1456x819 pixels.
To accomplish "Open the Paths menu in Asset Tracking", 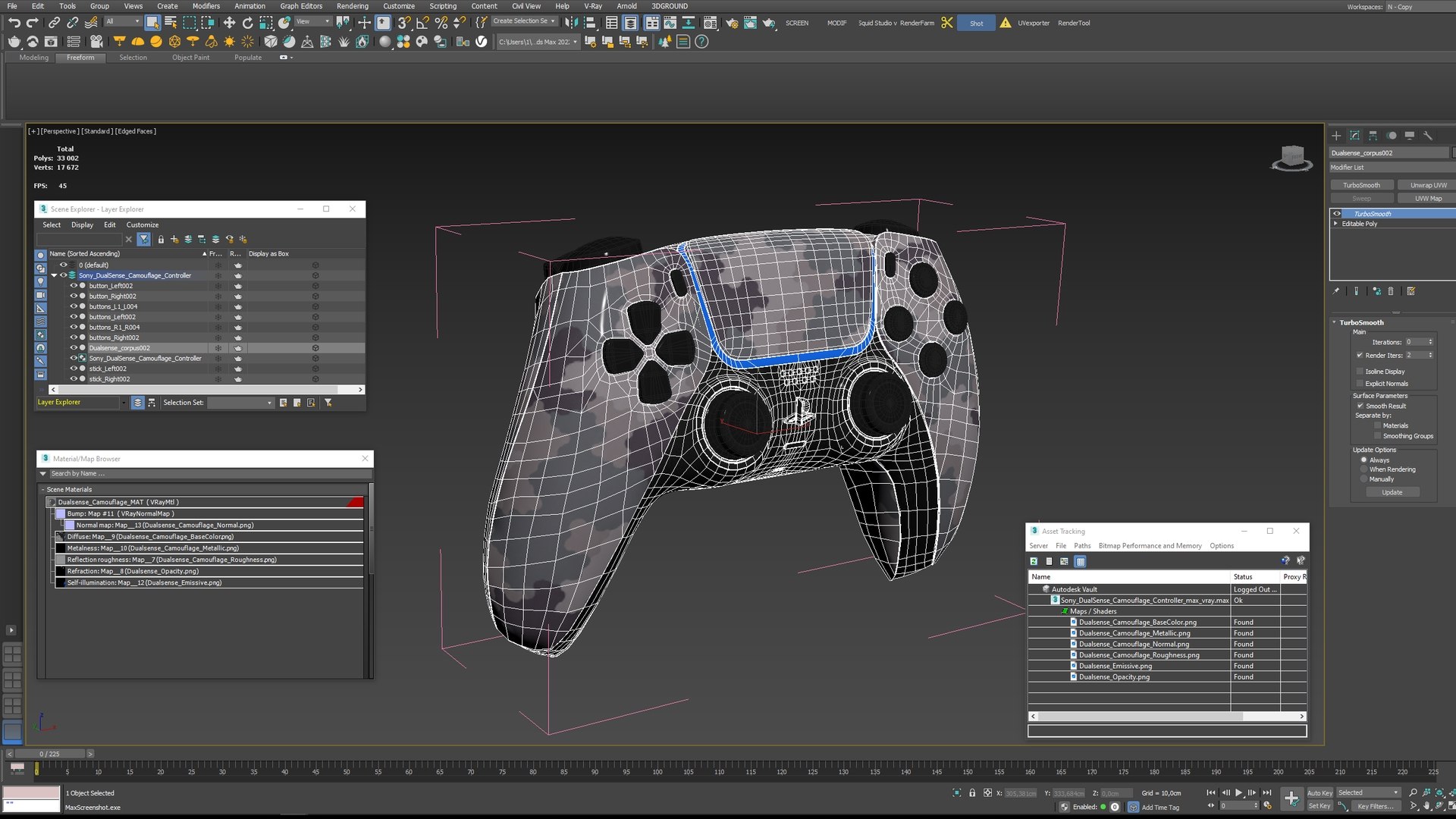I will pos(1082,546).
